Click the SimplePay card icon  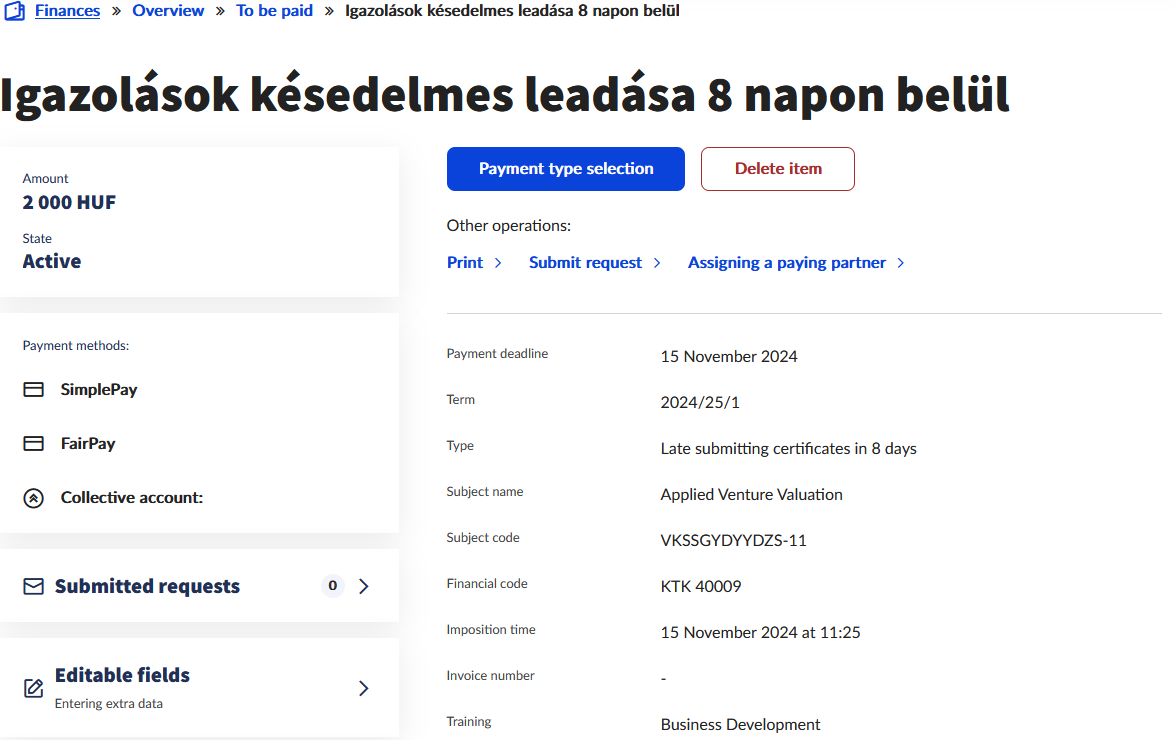pyautogui.click(x=34, y=390)
